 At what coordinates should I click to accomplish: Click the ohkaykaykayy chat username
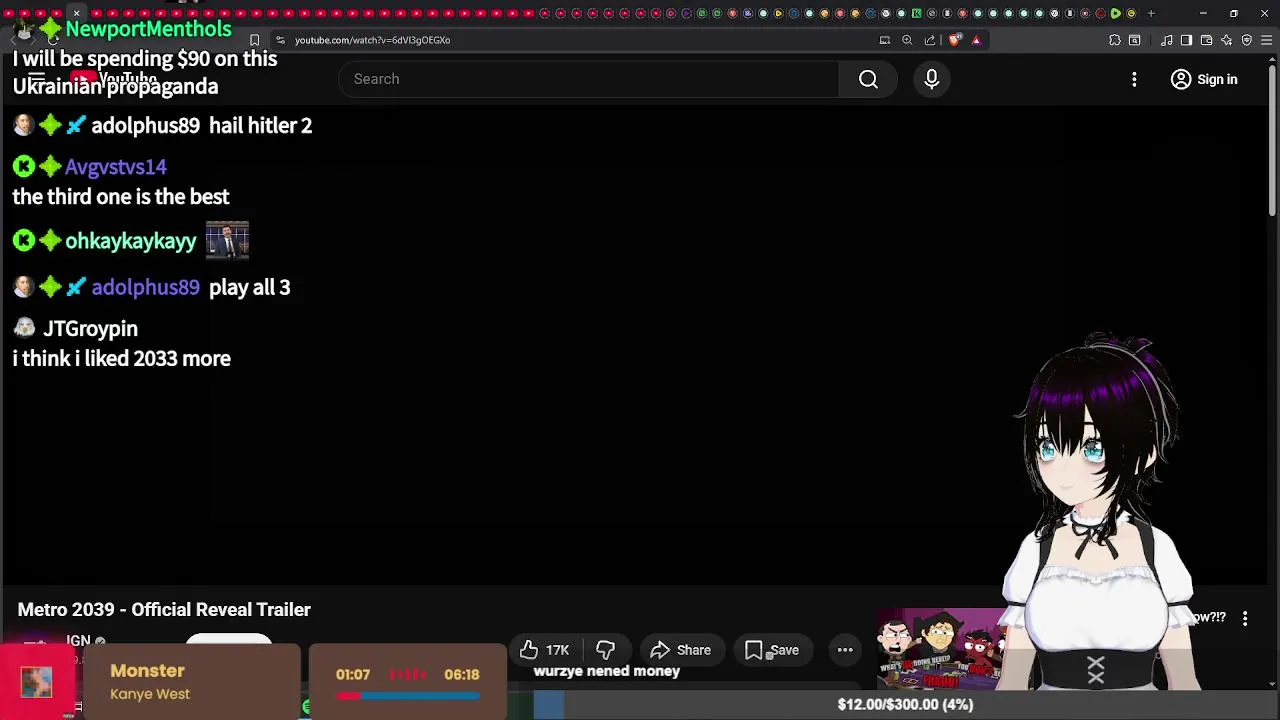point(131,241)
